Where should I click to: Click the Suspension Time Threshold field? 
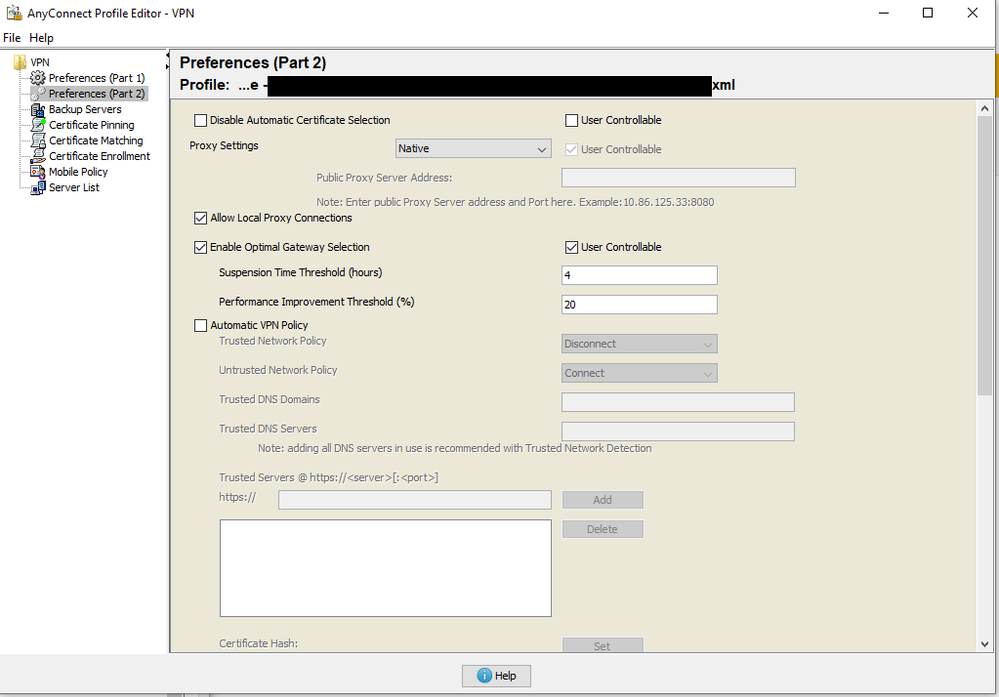(639, 275)
